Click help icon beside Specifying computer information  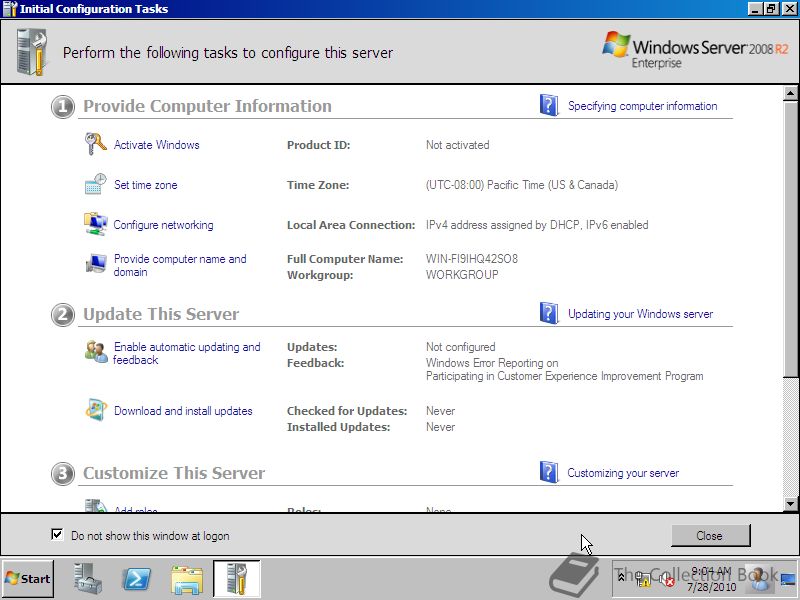point(549,105)
